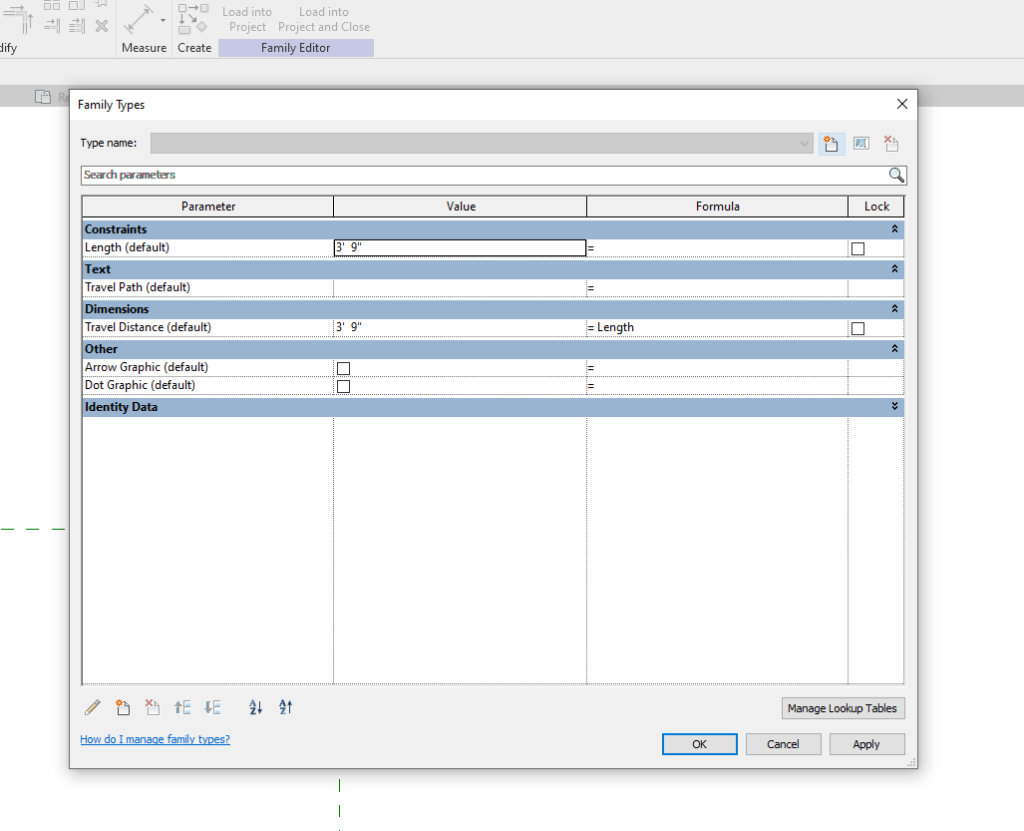The height and width of the screenshot is (831, 1024).
Task: Close the Family Types dialog
Action: (902, 105)
